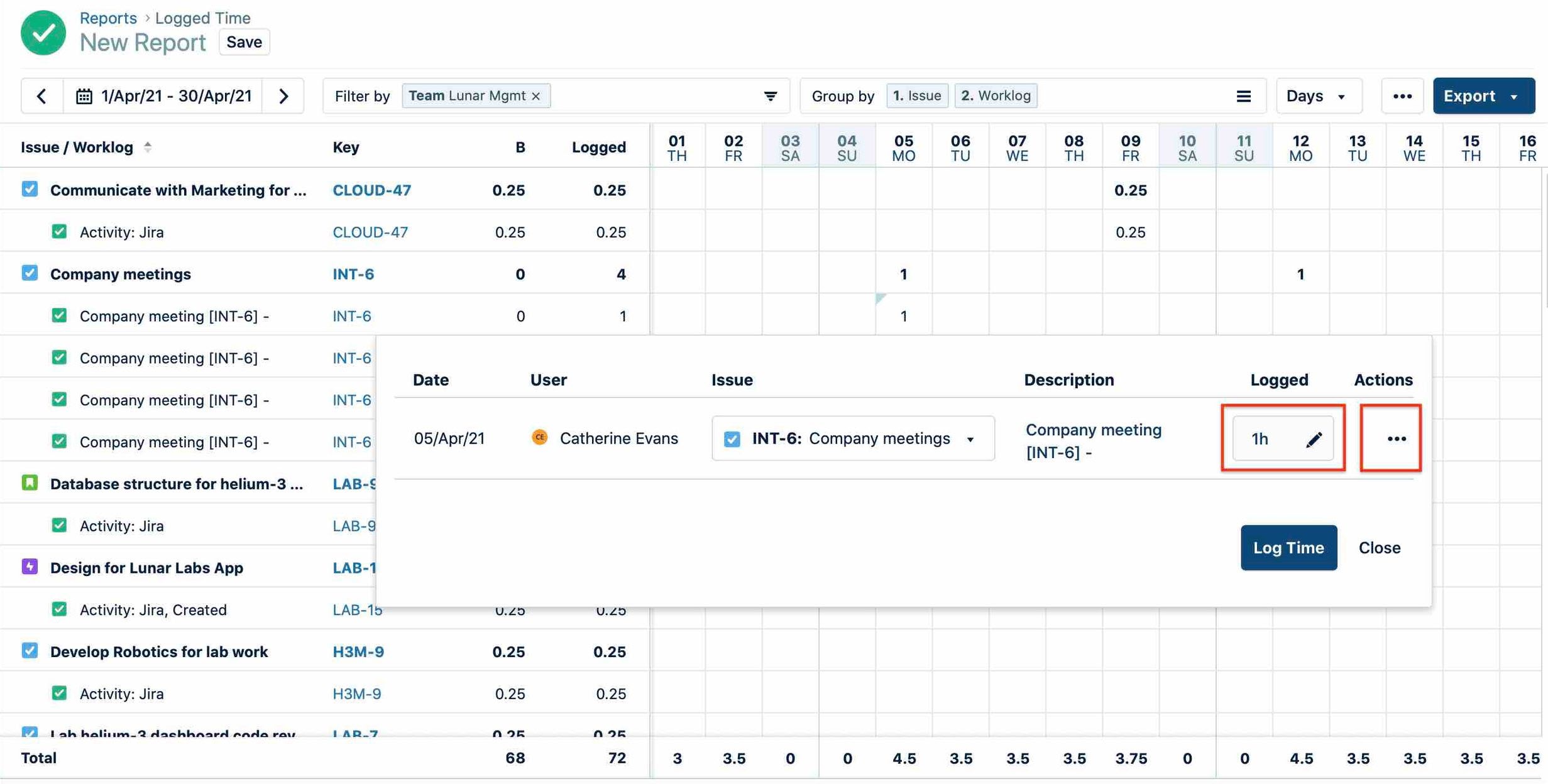The image size is (1548, 784).
Task: Open the worklog Actions ellipsis menu
Action: pos(1395,439)
